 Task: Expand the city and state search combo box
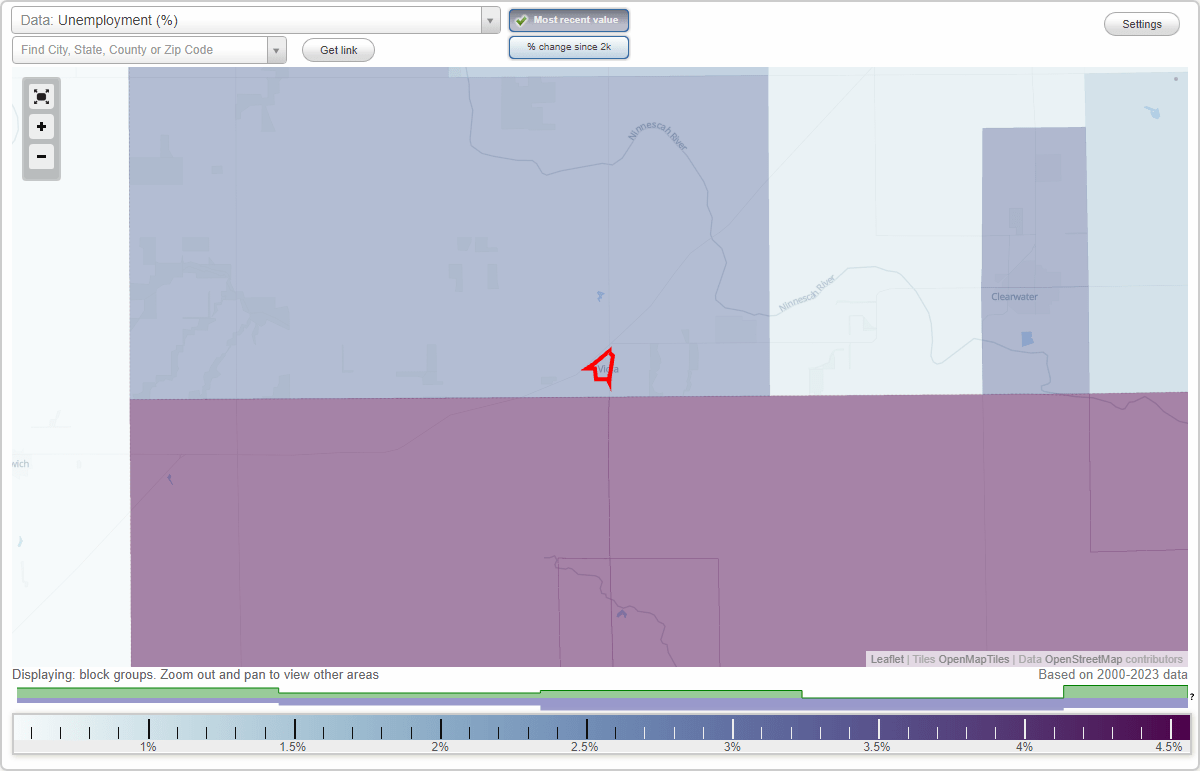coord(276,49)
